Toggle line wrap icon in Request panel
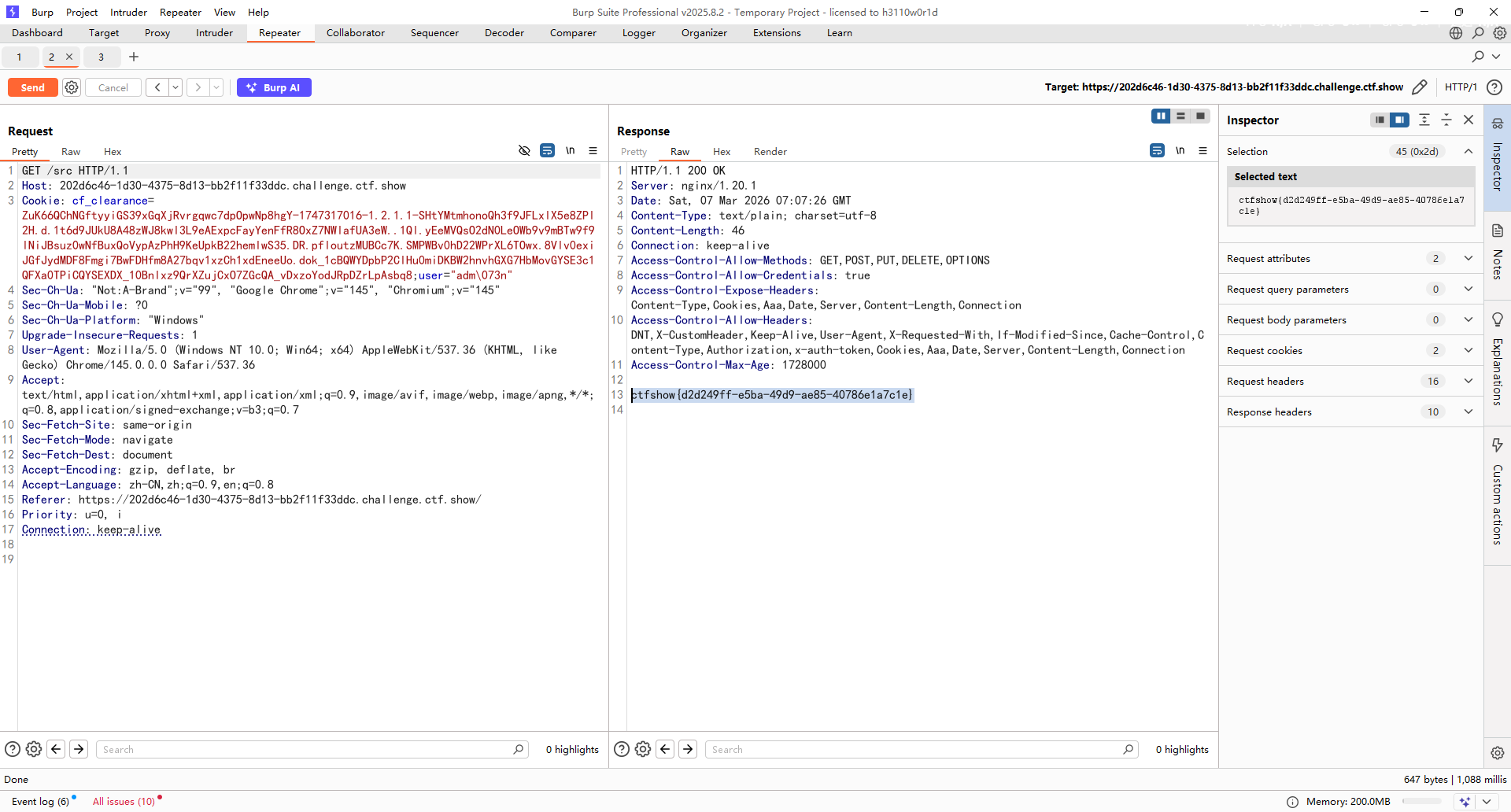Viewport: 1511px width, 812px height. coord(547,151)
